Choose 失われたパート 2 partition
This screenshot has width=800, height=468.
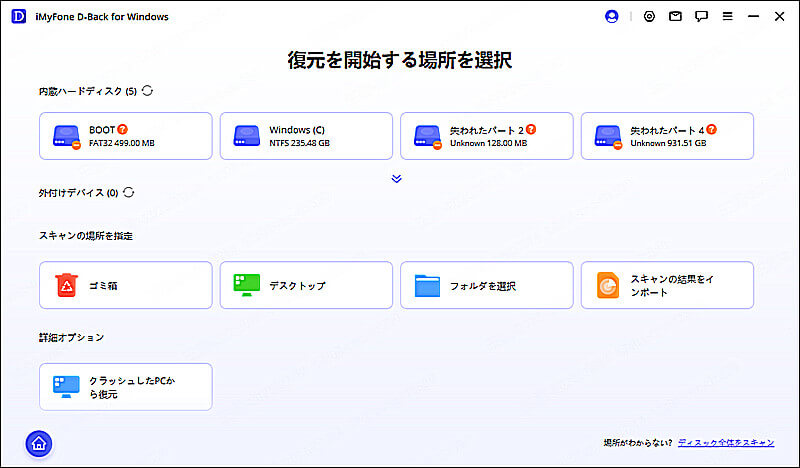pyautogui.click(x=487, y=136)
